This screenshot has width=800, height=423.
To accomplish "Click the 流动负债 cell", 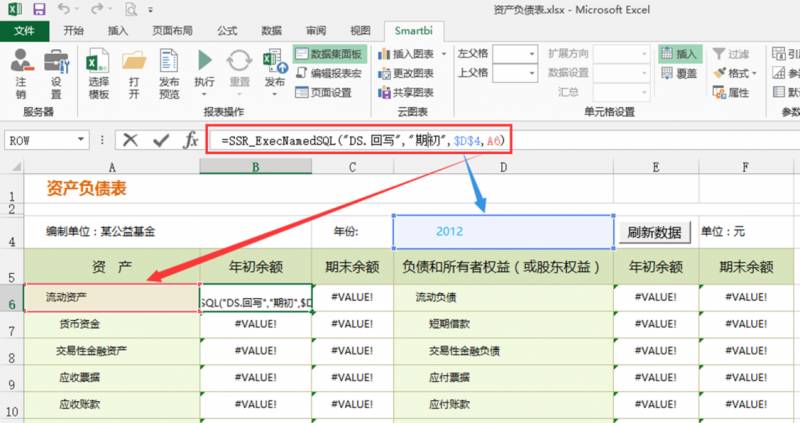I will click(x=503, y=297).
